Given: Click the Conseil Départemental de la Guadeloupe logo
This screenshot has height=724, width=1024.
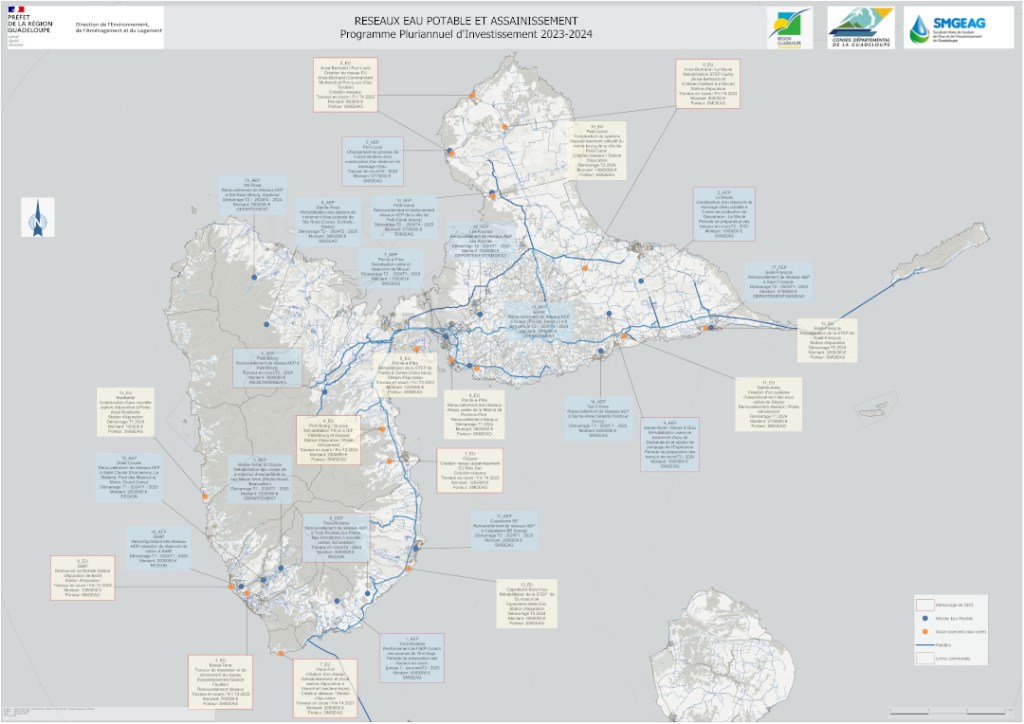Looking at the screenshot, I should 860,28.
